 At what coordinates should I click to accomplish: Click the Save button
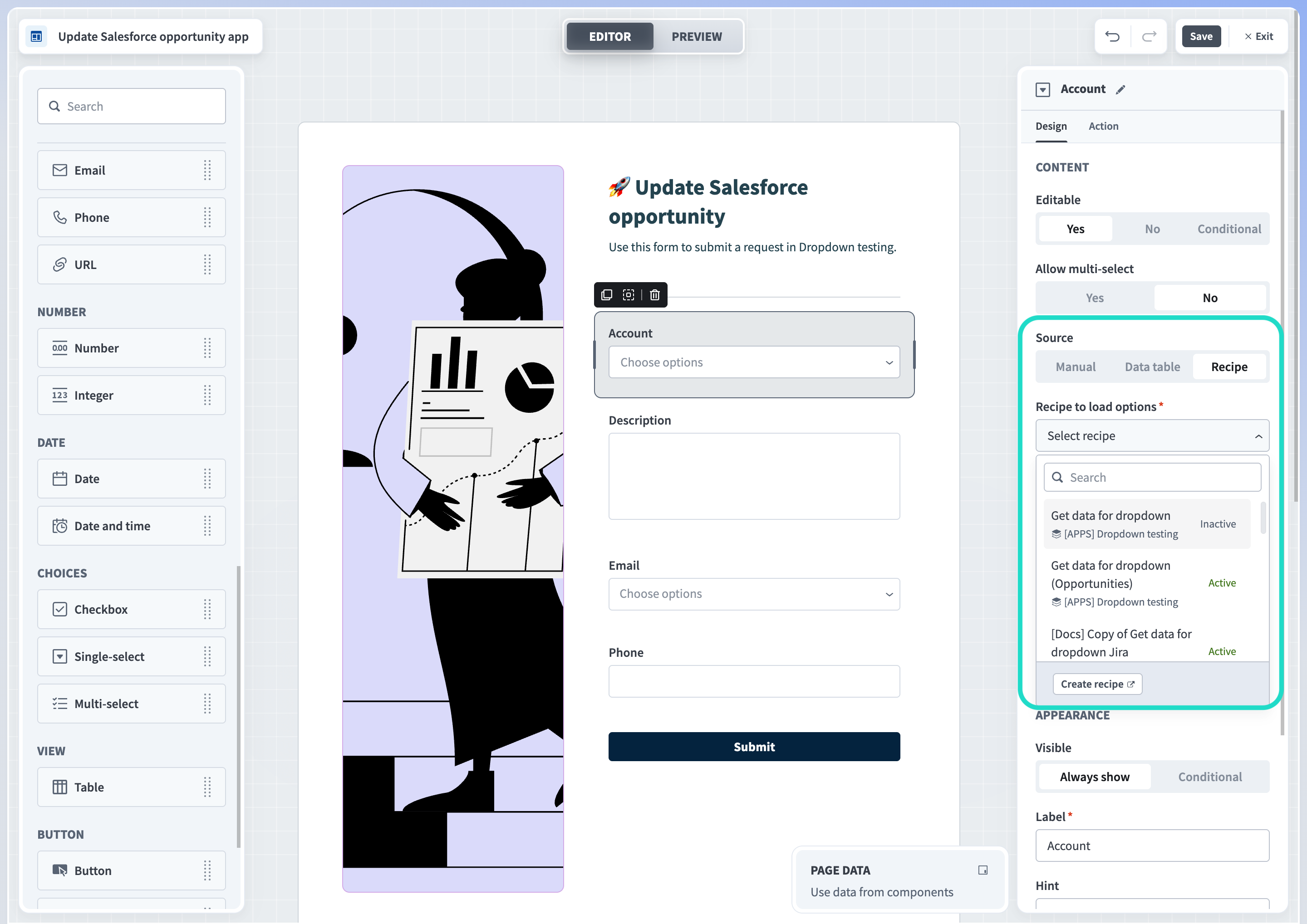1201,36
